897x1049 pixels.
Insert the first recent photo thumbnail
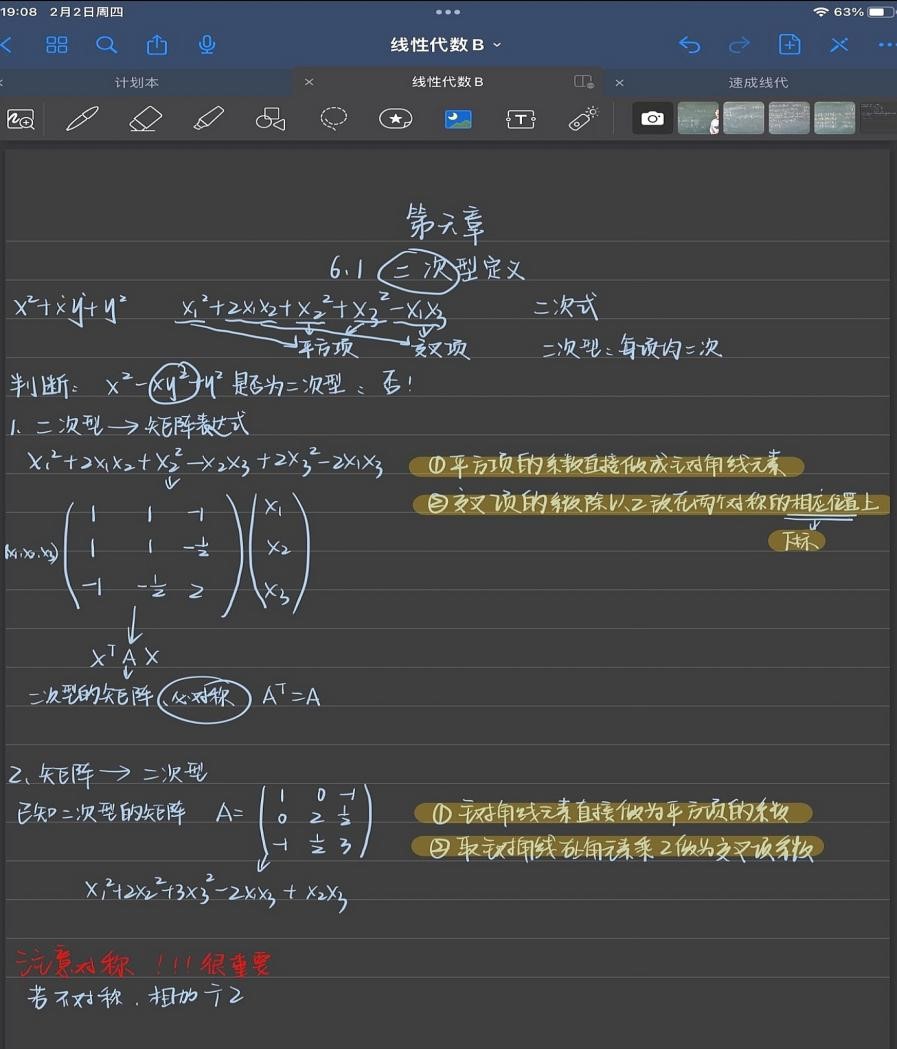point(698,119)
